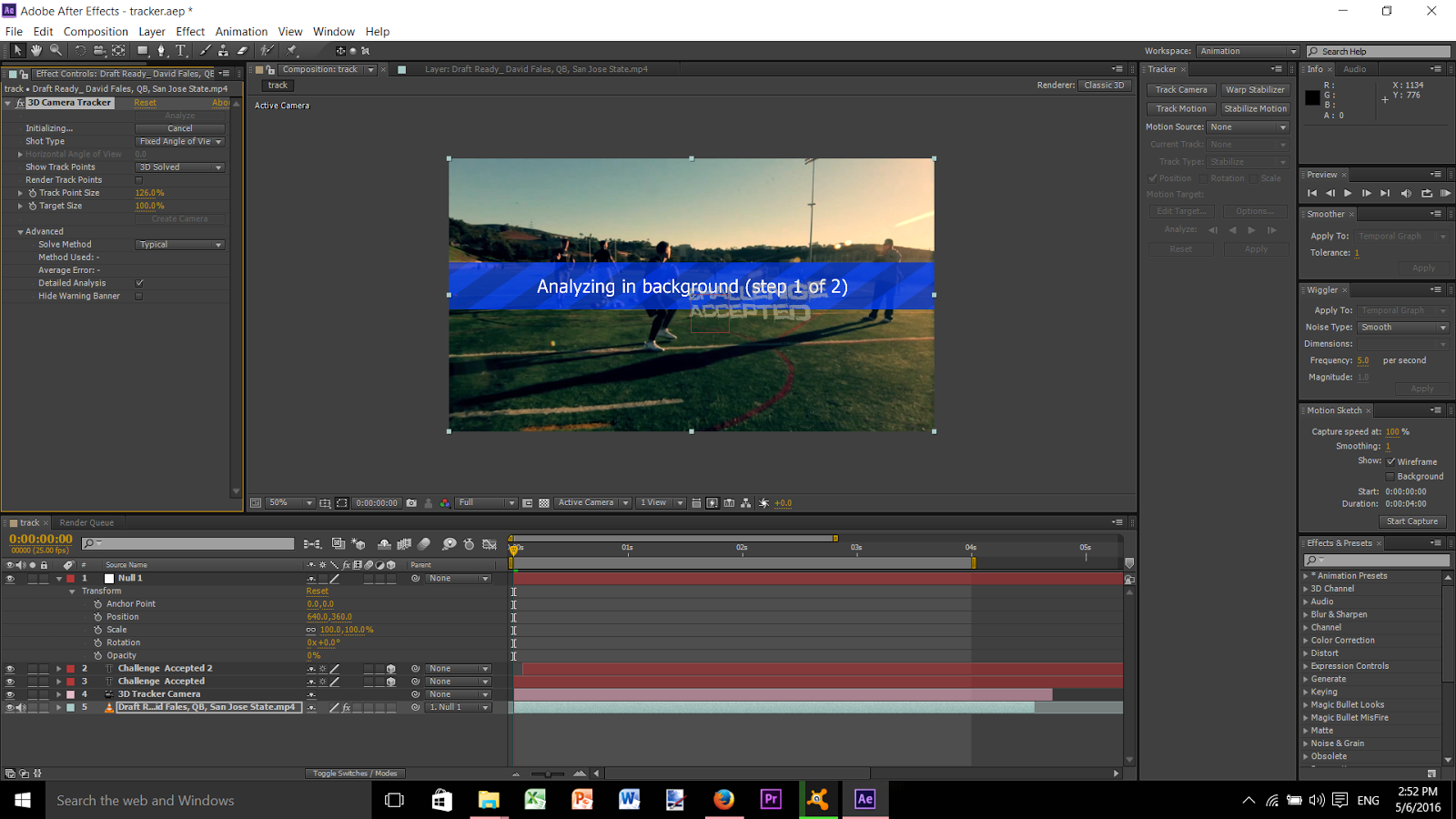The image size is (1456, 819).
Task: Hide the 3D Tracker Camera layer
Action: [10, 694]
